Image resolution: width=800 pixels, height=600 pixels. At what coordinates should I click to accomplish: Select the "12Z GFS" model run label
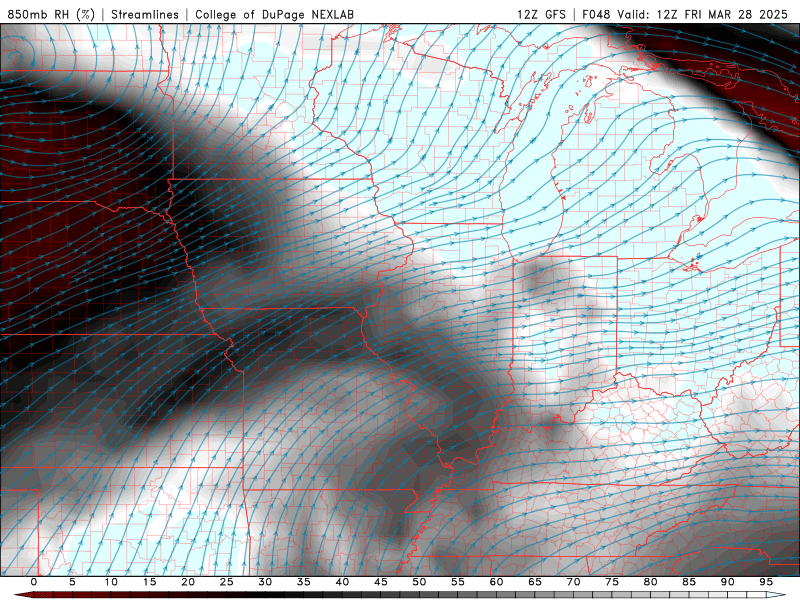click(541, 14)
